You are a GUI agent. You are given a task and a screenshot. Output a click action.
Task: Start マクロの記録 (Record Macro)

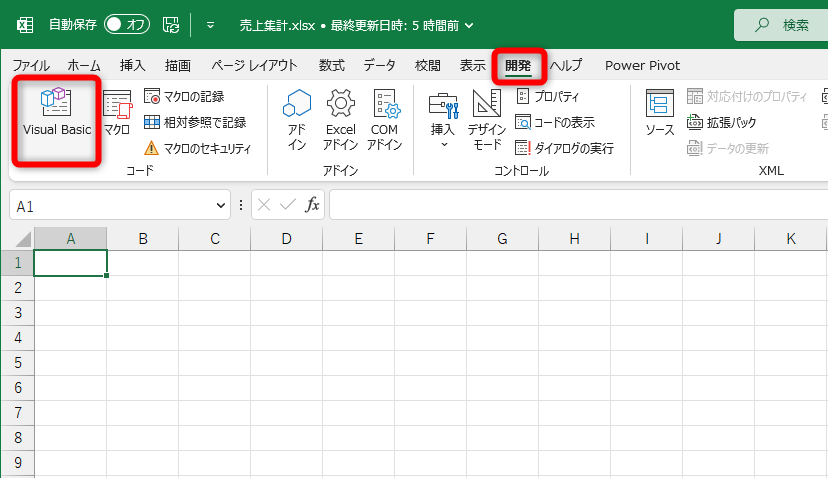(x=184, y=96)
